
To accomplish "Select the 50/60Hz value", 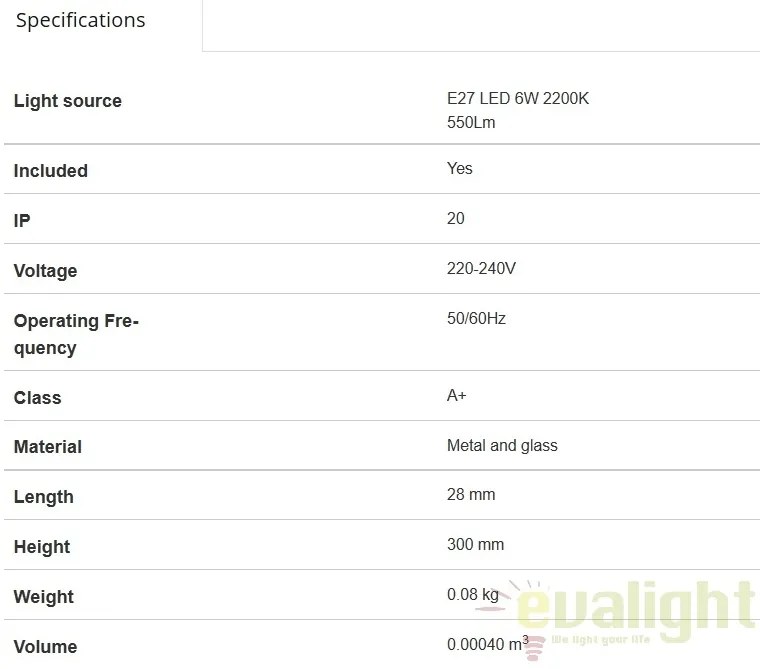I will click(476, 319).
